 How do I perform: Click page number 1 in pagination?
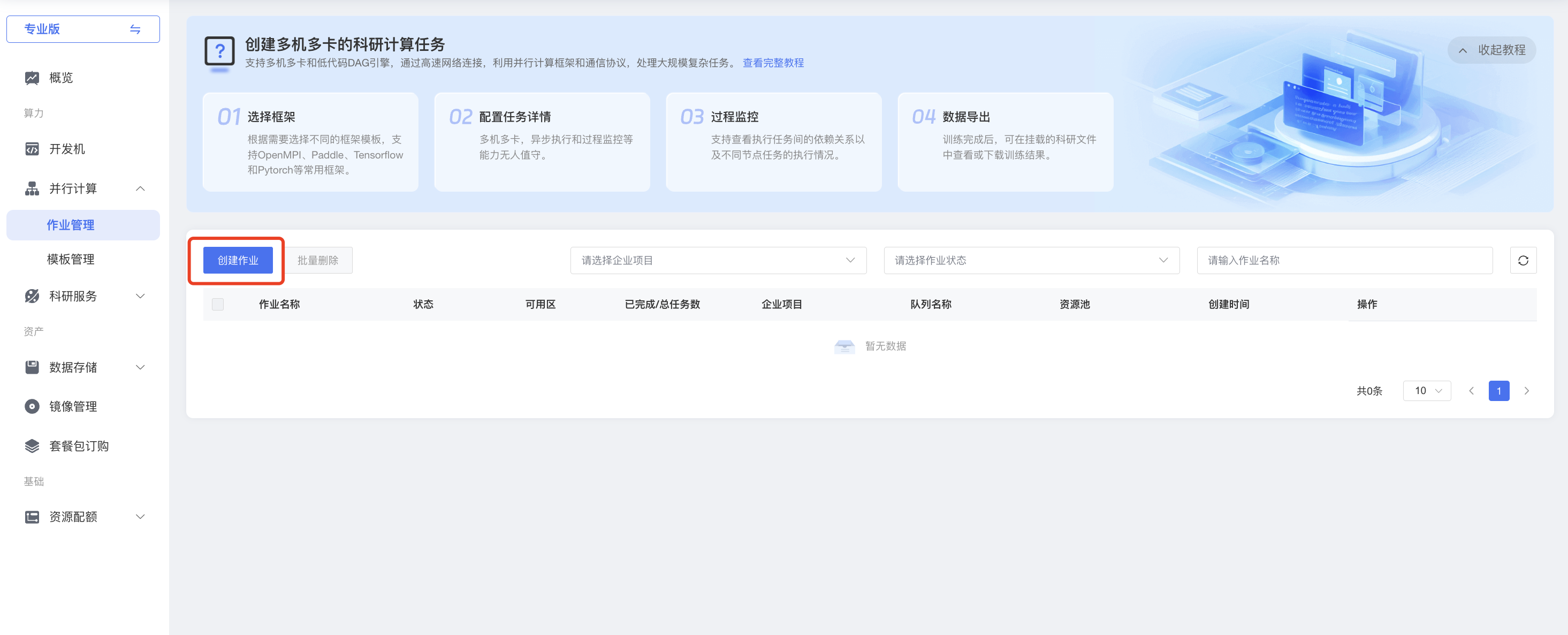pos(1498,391)
